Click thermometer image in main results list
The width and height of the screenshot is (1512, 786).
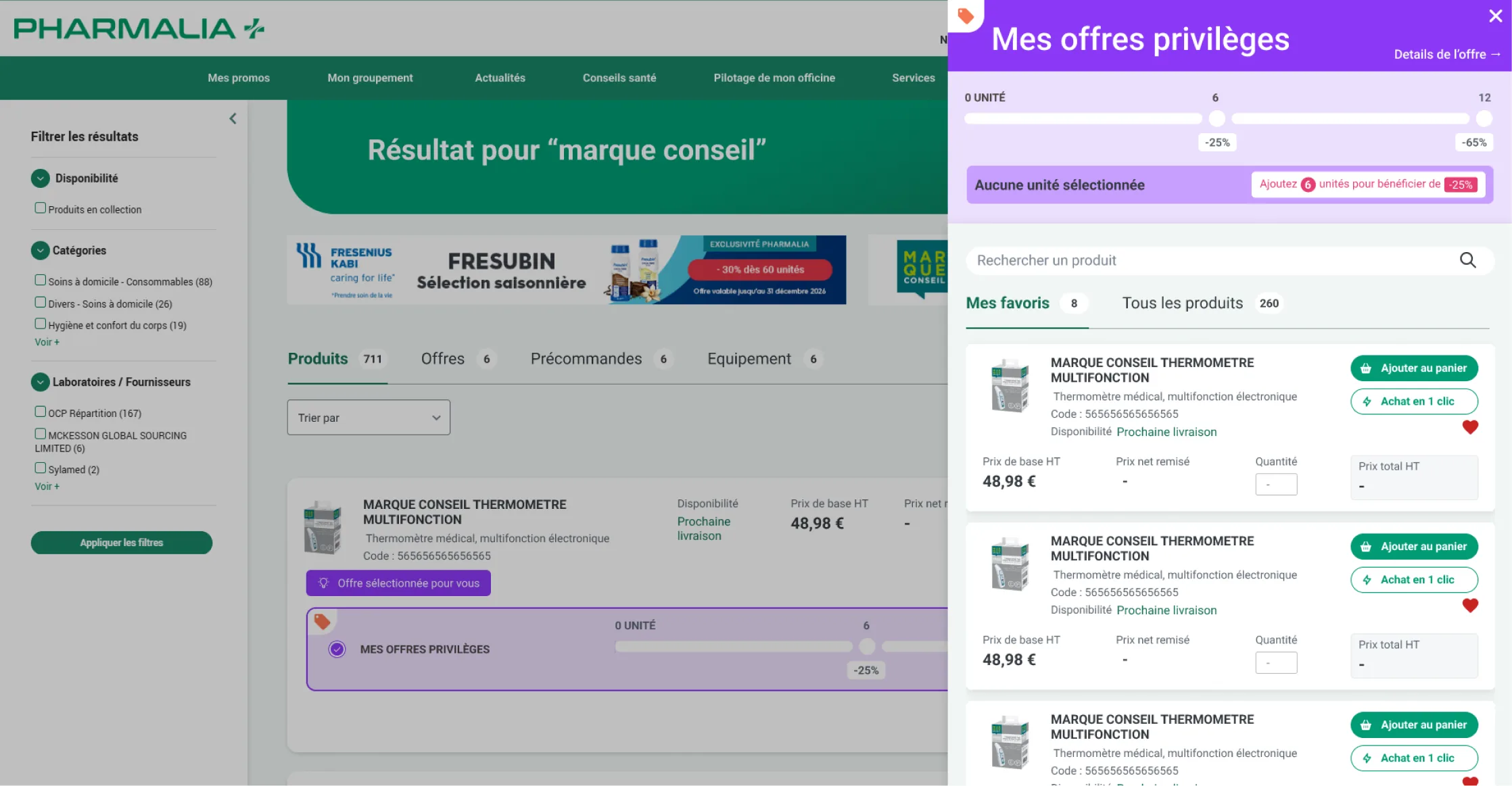tap(323, 528)
